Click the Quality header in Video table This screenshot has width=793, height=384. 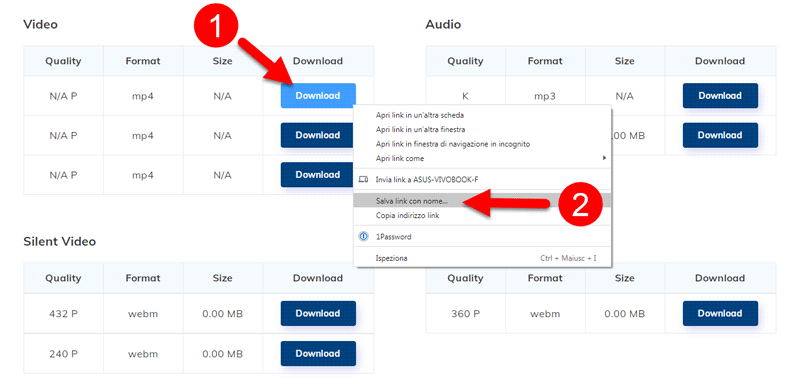(63, 61)
